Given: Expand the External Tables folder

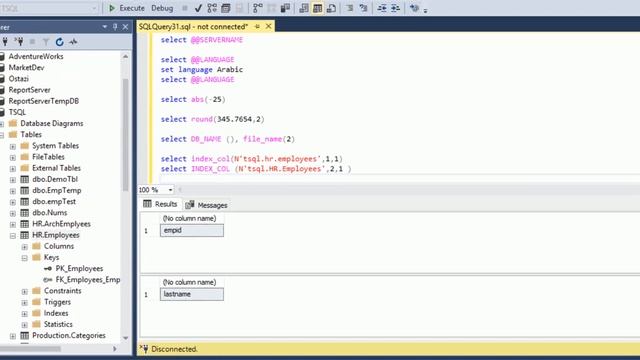Looking at the screenshot, I should click(x=13, y=168).
